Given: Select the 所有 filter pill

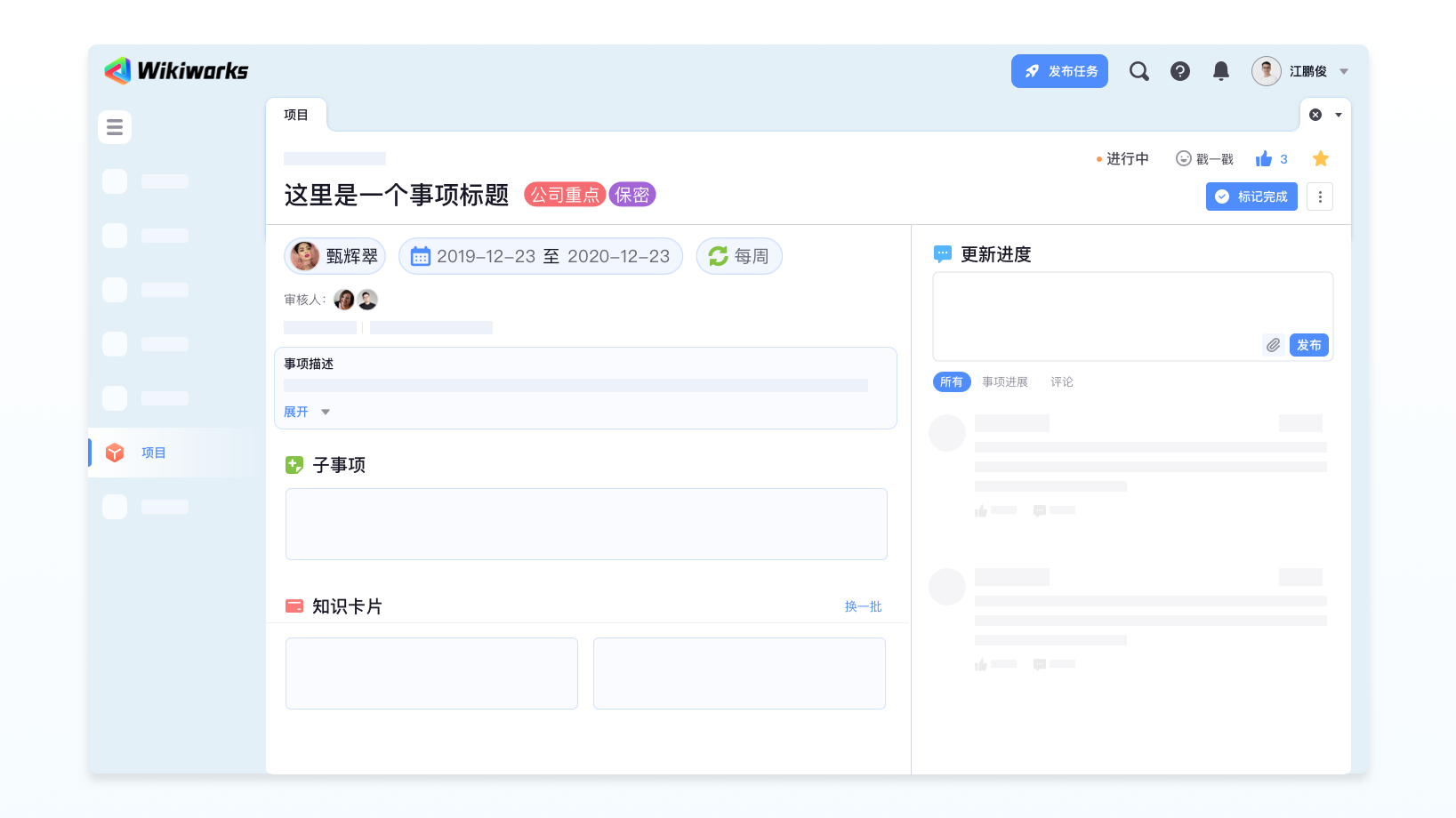Looking at the screenshot, I should click(952, 381).
